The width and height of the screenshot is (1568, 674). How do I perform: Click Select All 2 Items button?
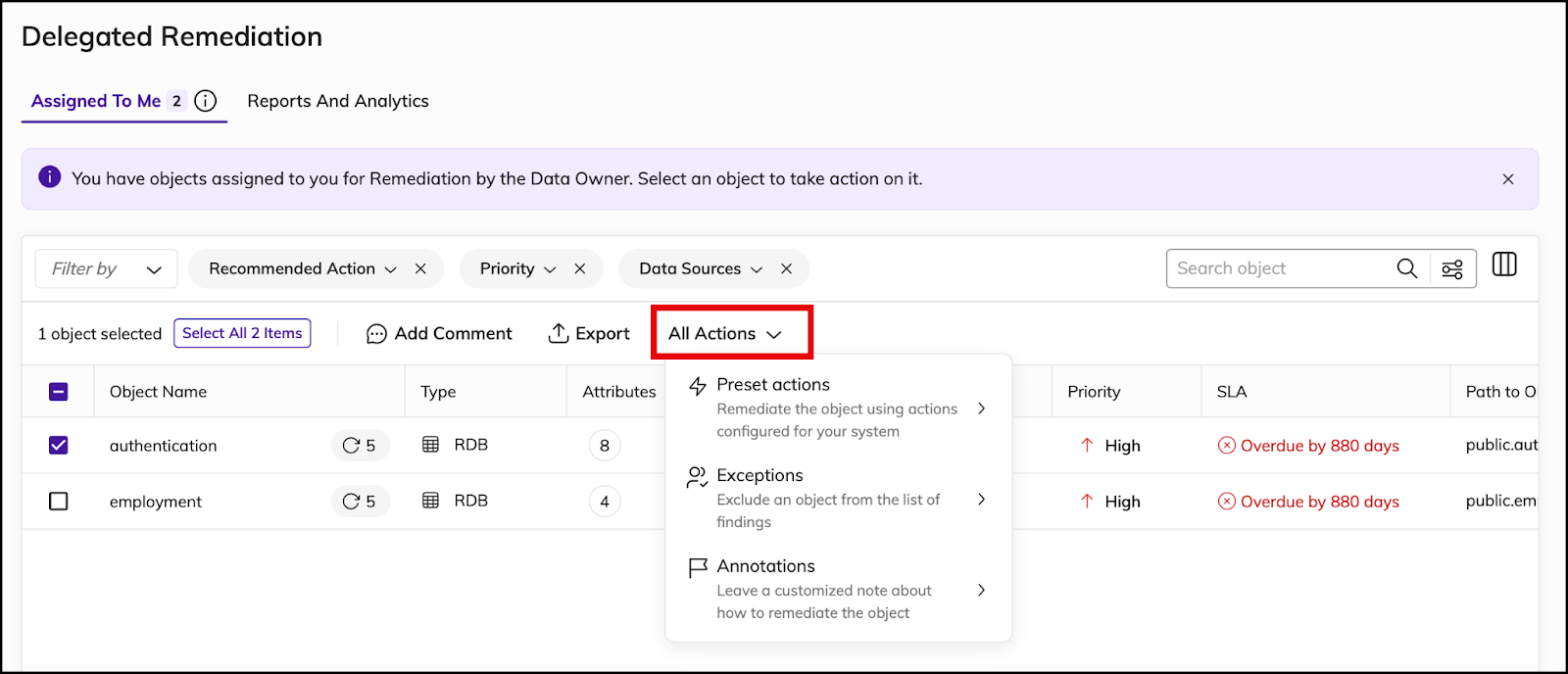242,333
